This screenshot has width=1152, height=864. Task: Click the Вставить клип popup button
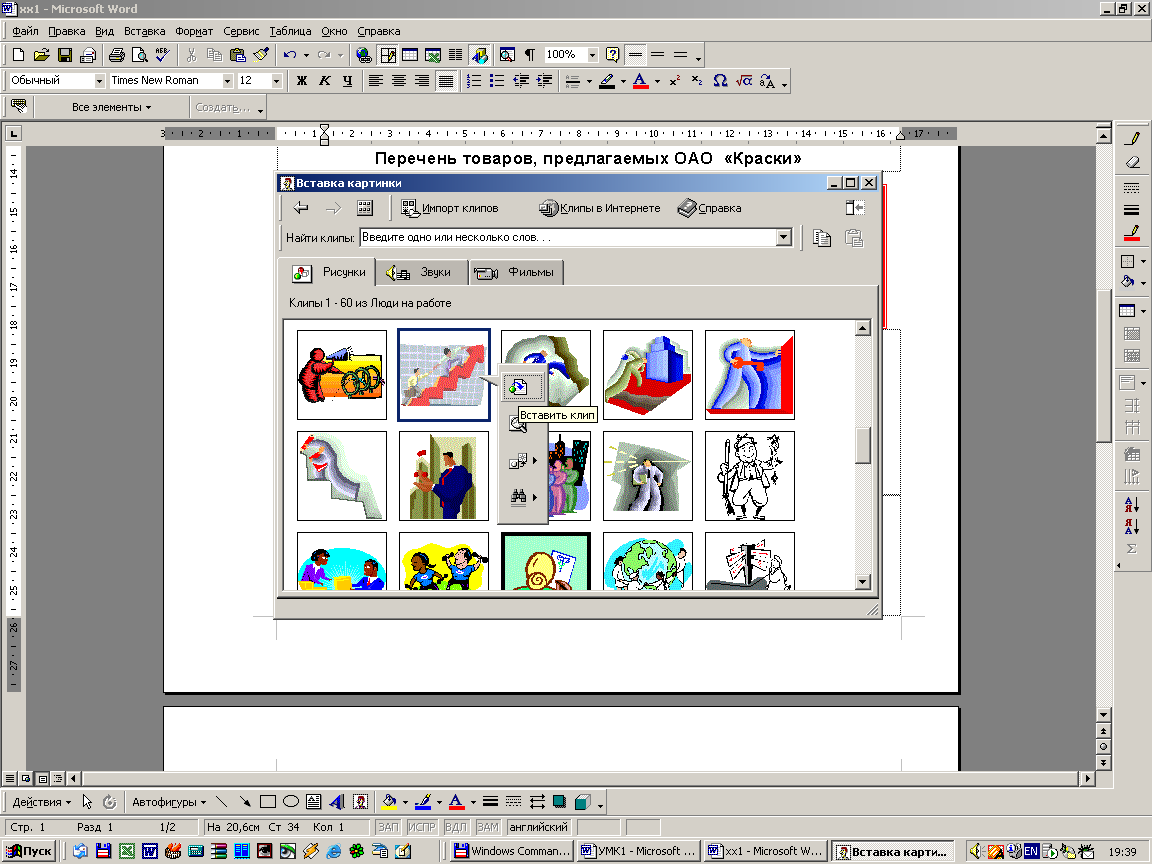tap(522, 387)
